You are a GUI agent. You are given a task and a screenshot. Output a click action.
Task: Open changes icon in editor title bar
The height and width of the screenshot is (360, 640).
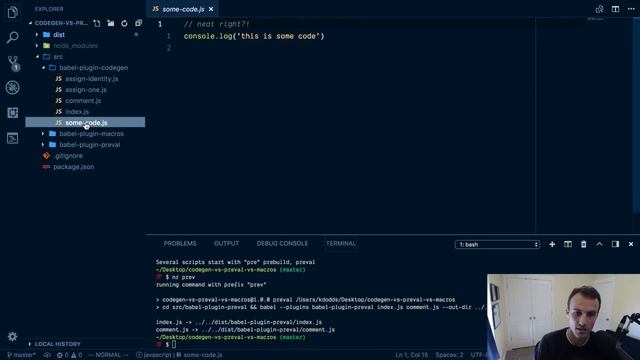tap(599, 9)
